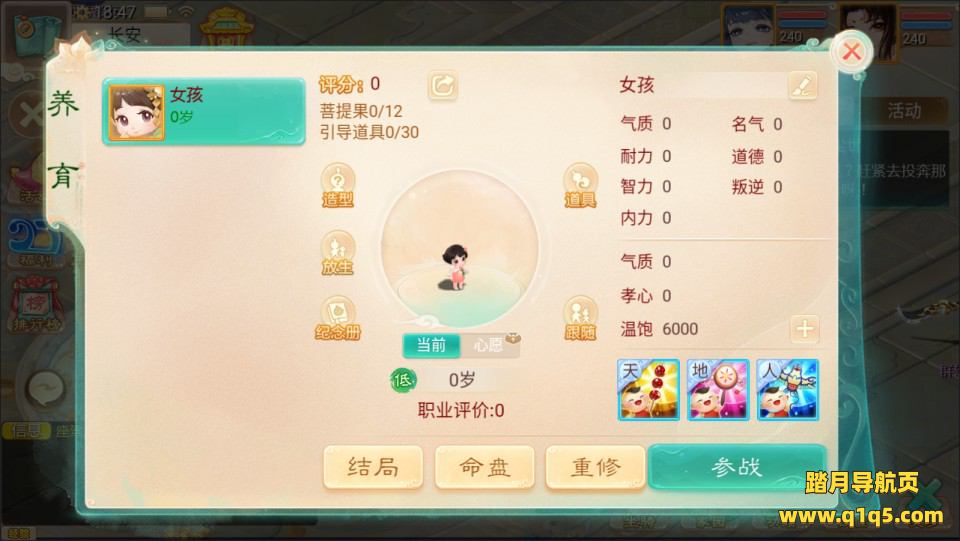Switch to the 心愿 tab
This screenshot has width=960, height=541.
pyautogui.click(x=490, y=345)
